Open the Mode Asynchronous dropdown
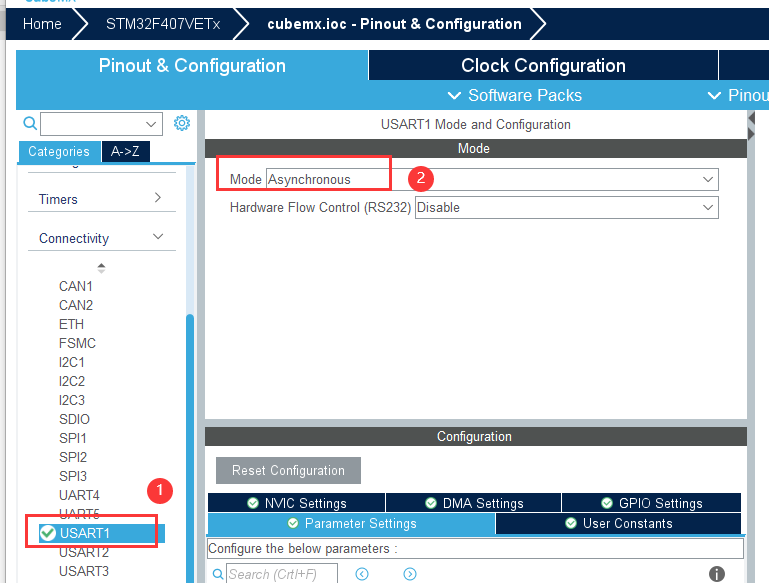Image resolution: width=769 pixels, height=583 pixels. 492,179
